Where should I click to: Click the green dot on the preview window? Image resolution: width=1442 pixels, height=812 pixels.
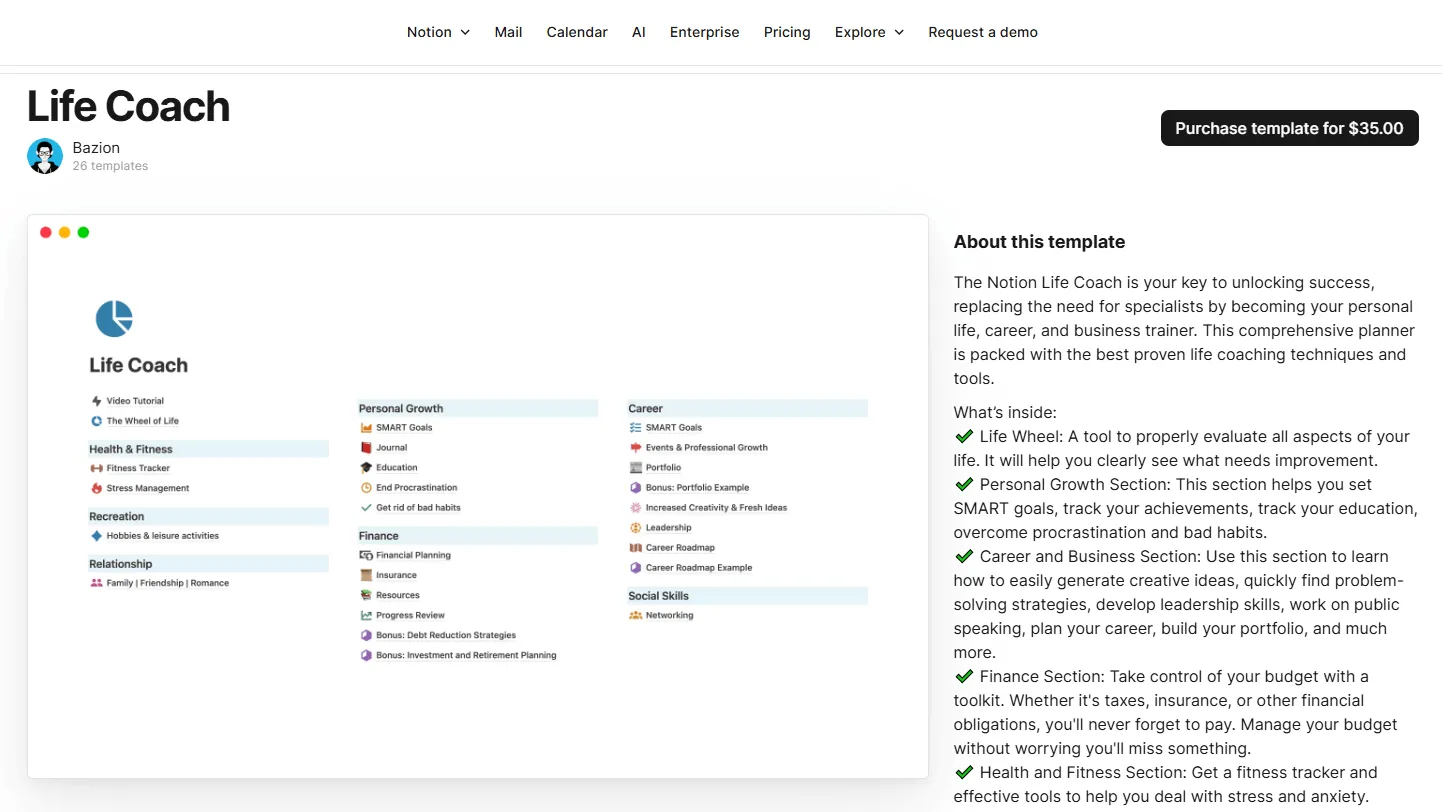pos(83,232)
